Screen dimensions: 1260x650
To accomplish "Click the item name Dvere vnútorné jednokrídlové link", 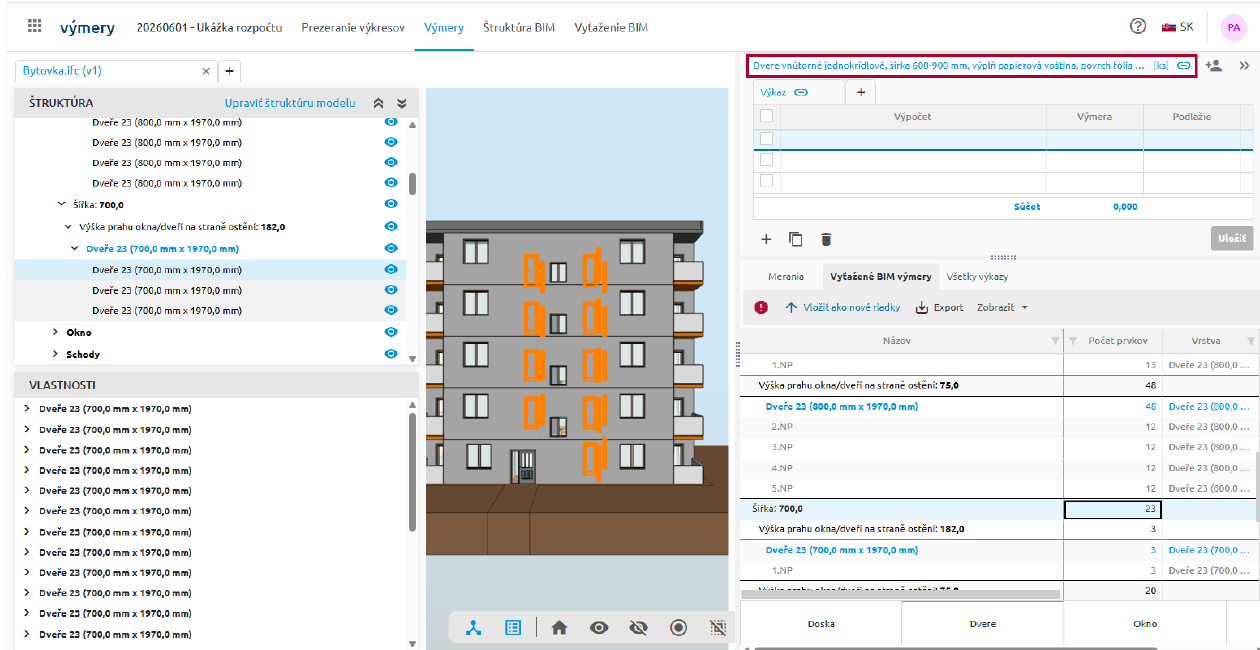I will pos(947,65).
